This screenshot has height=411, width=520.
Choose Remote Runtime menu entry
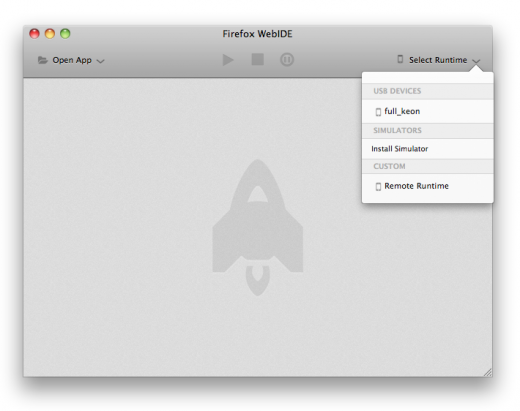[x=428, y=186]
